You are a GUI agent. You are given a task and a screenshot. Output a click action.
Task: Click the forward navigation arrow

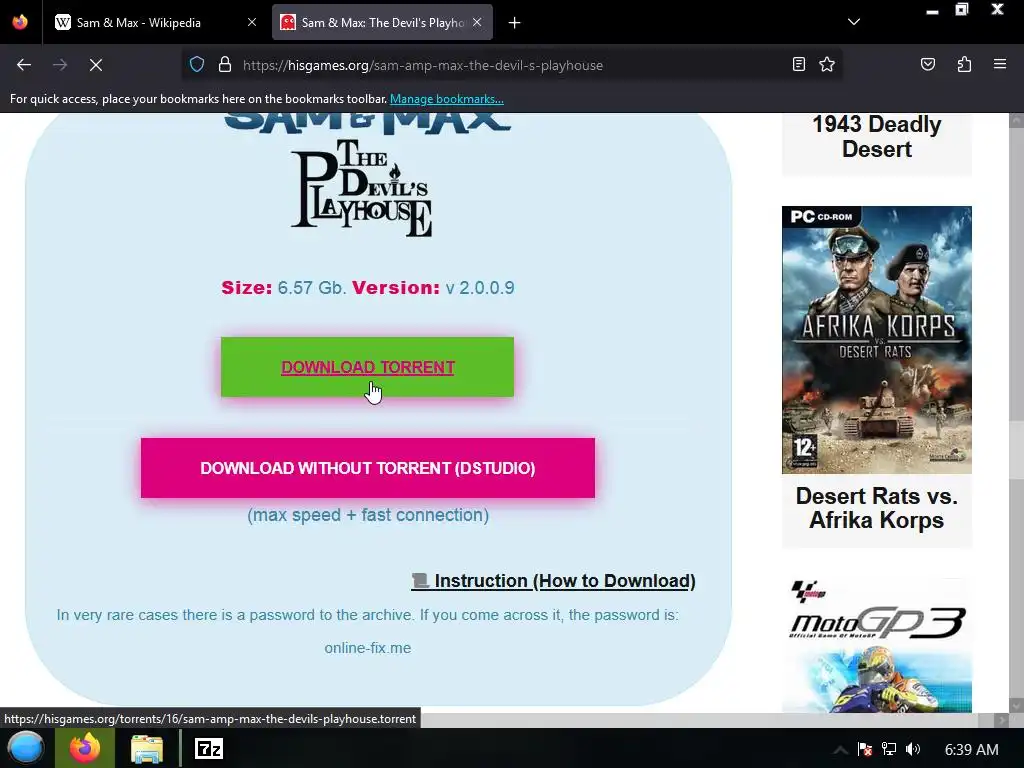[60, 65]
